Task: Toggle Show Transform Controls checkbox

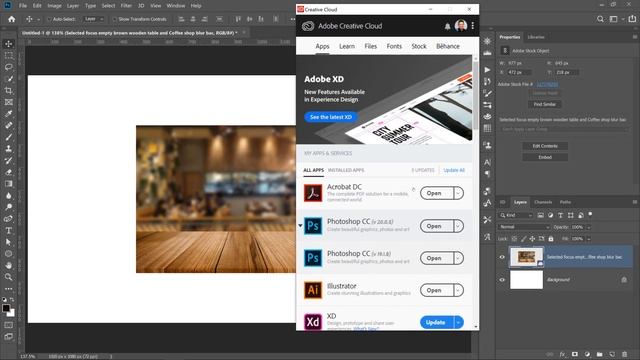Action: click(x=114, y=19)
